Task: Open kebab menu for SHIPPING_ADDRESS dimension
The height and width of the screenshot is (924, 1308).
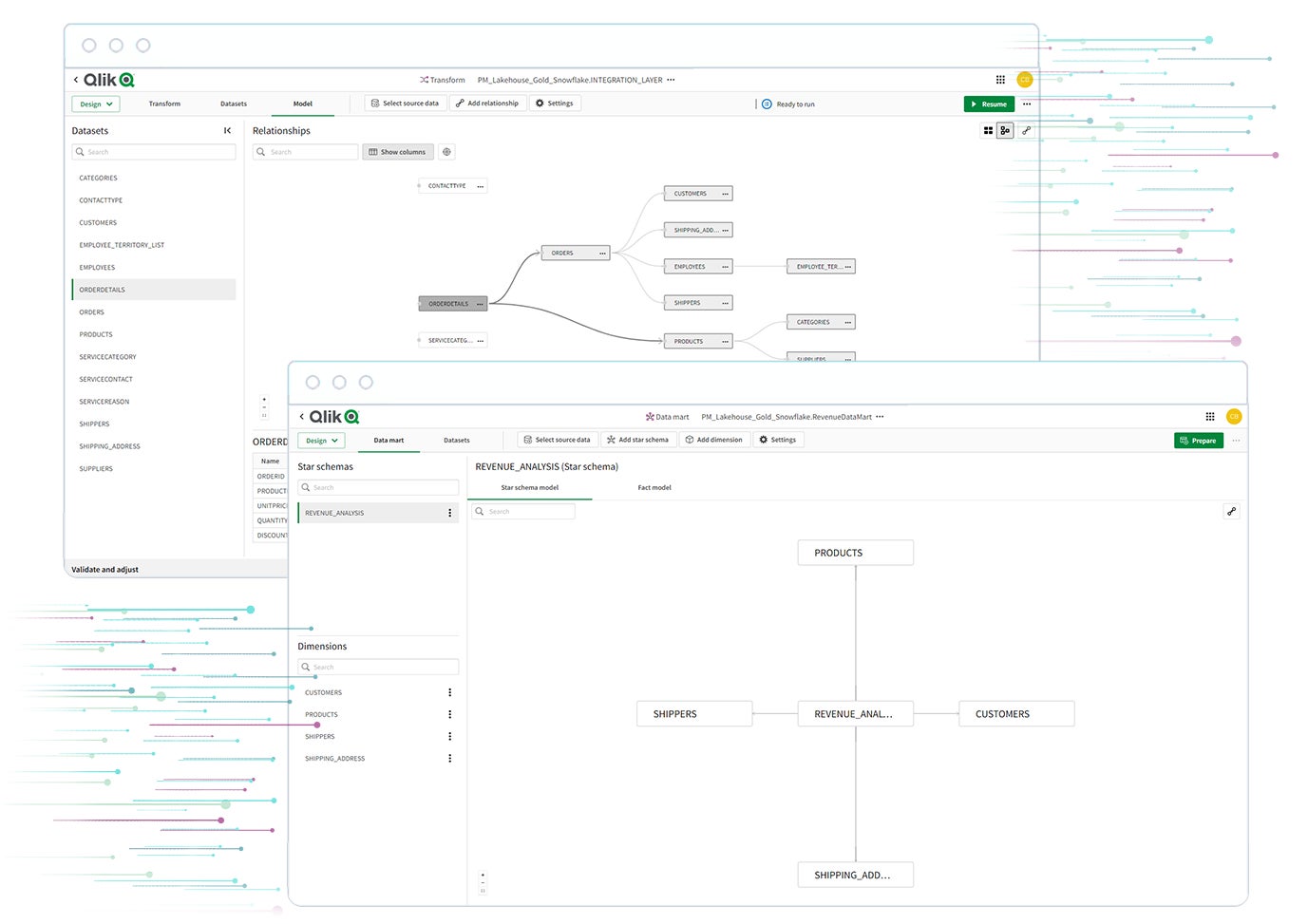Action: click(449, 759)
